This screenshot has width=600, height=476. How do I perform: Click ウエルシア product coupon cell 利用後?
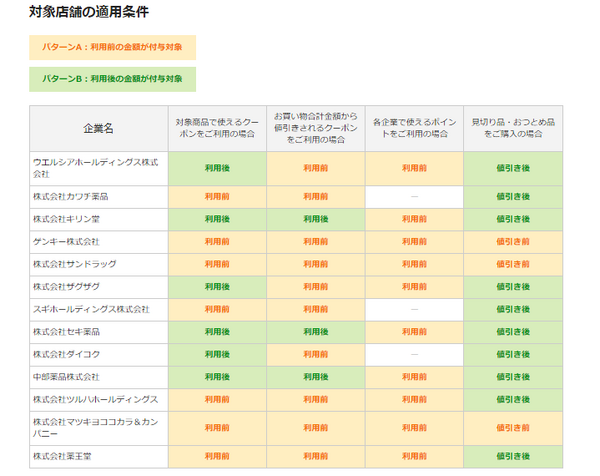pyautogui.click(x=217, y=168)
